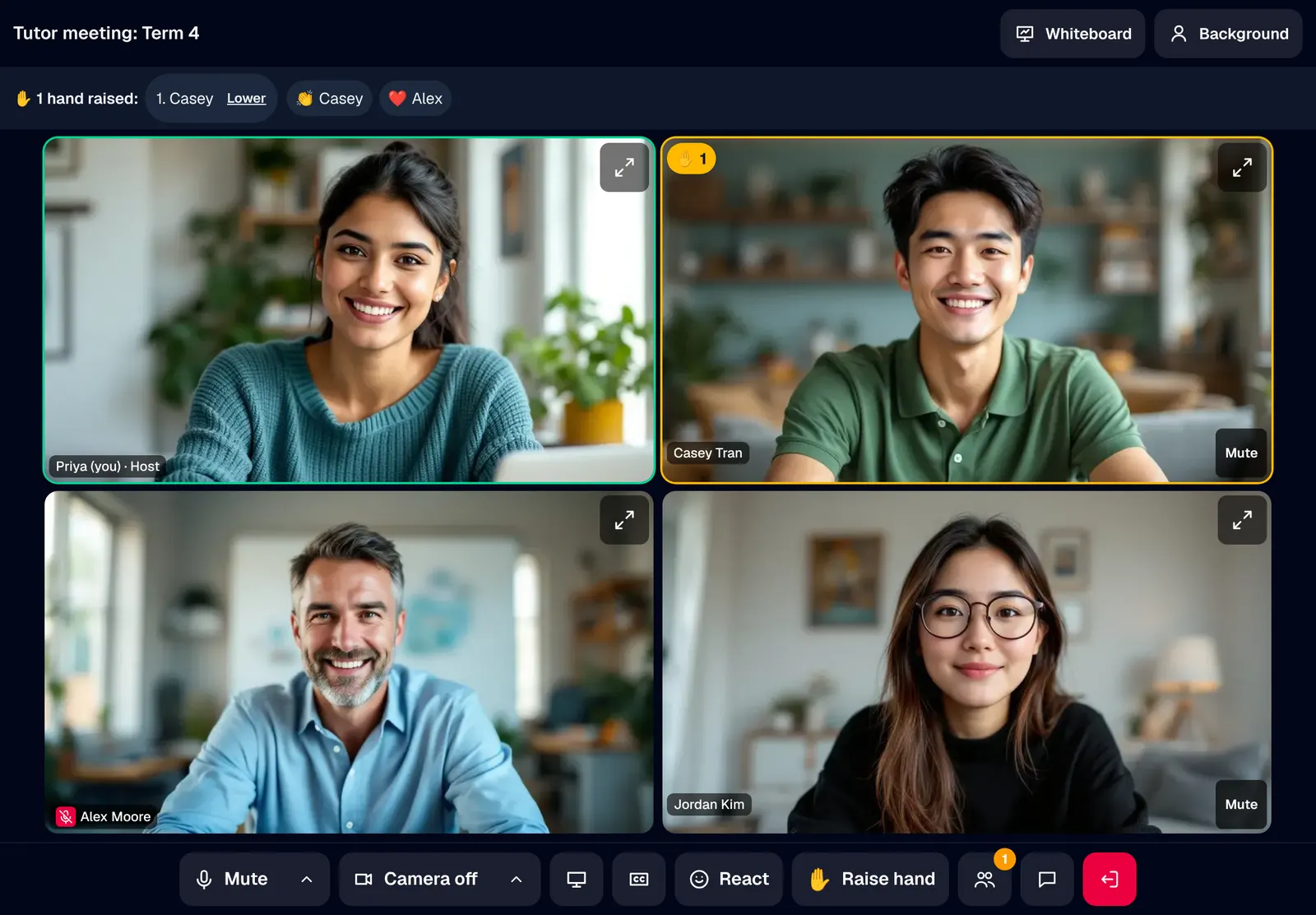Click the Tutor meeting: Term 4 title
Viewport: 1316px width, 915px height.
[x=106, y=33]
